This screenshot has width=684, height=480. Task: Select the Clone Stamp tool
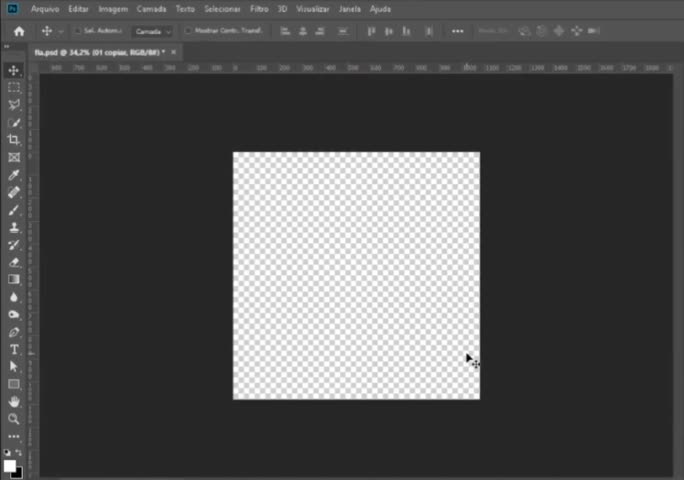(14, 227)
